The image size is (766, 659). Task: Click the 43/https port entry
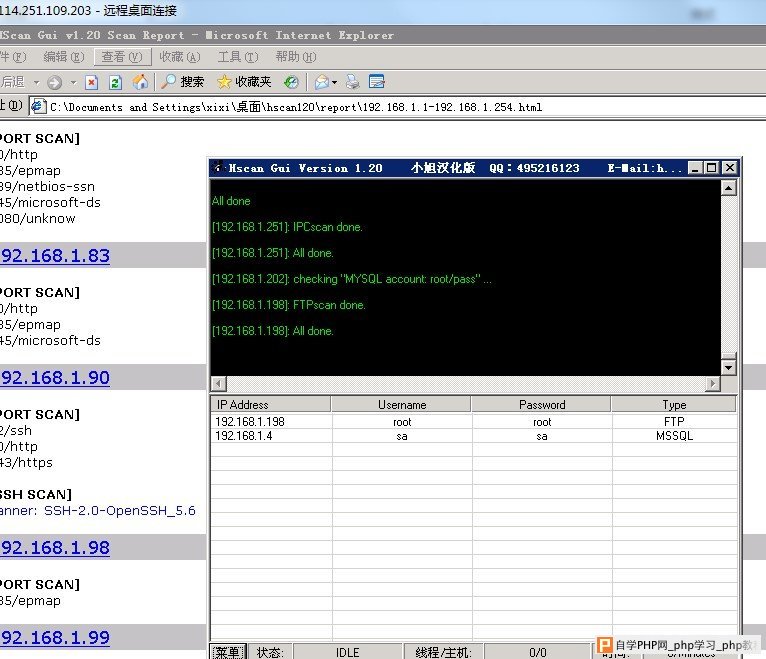pos(26,463)
